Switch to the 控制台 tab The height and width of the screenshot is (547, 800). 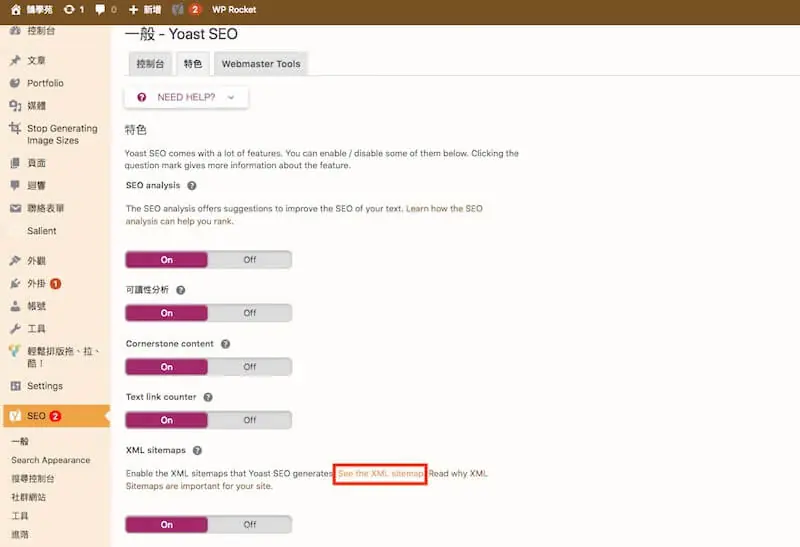click(x=150, y=64)
